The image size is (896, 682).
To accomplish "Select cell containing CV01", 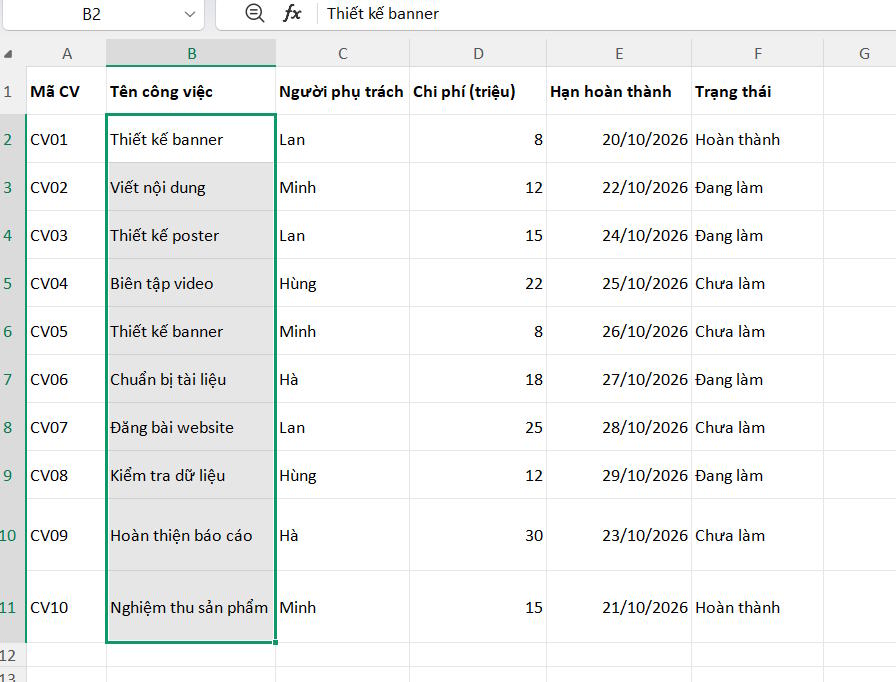I will coord(66,139).
